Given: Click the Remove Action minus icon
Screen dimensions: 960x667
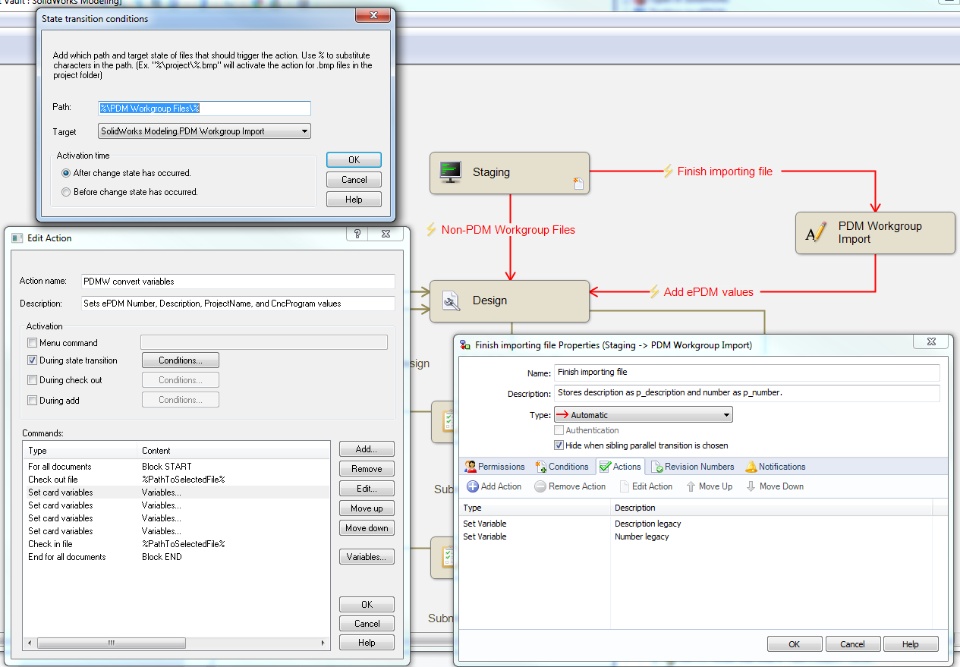Looking at the screenshot, I should (540, 486).
